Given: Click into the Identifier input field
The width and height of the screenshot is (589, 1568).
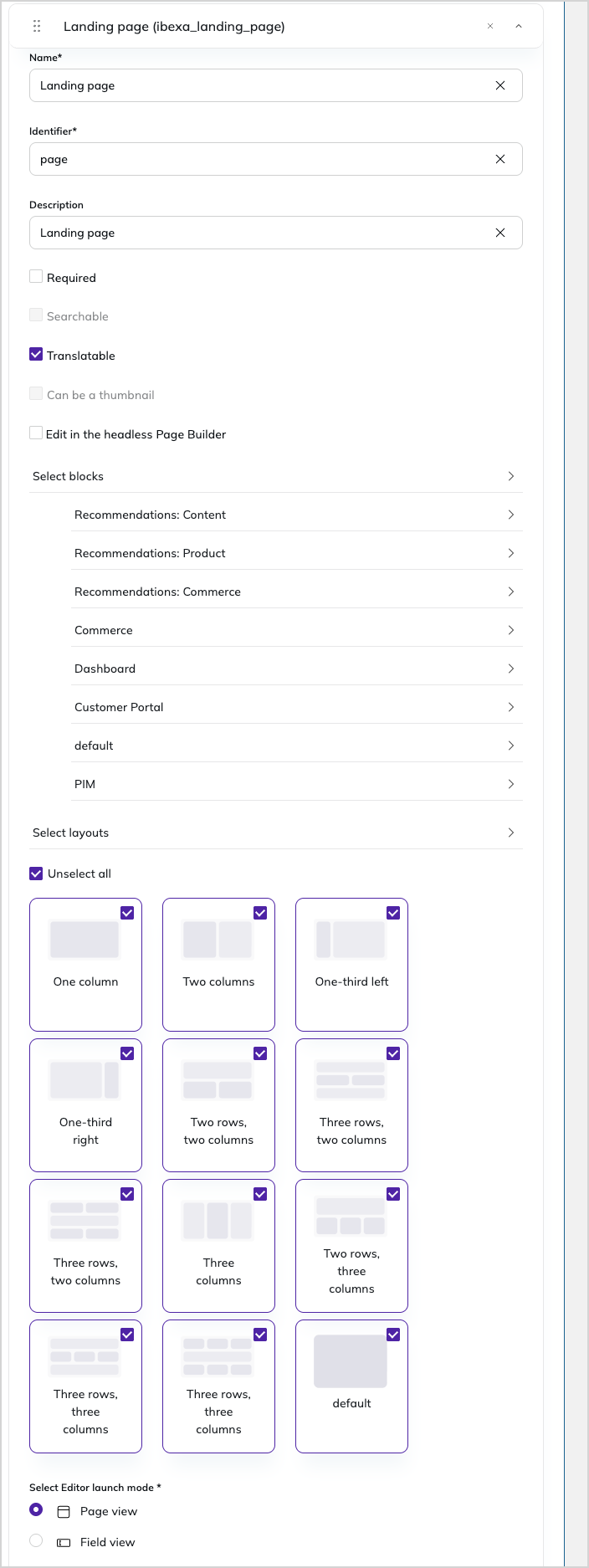Looking at the screenshot, I should (x=276, y=159).
